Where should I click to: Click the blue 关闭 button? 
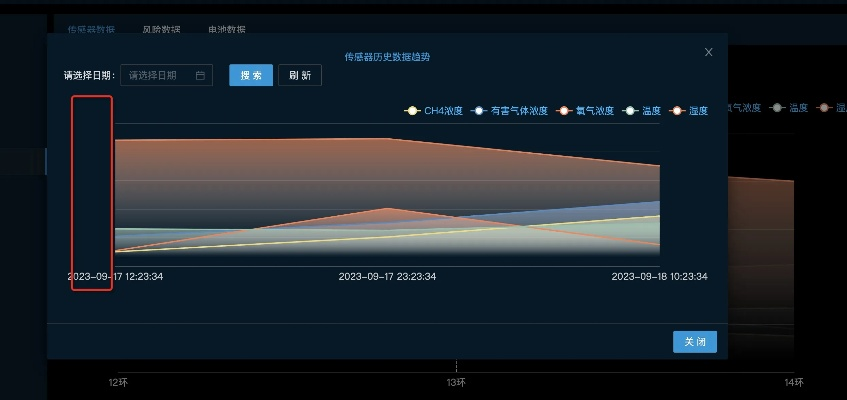pyautogui.click(x=694, y=342)
